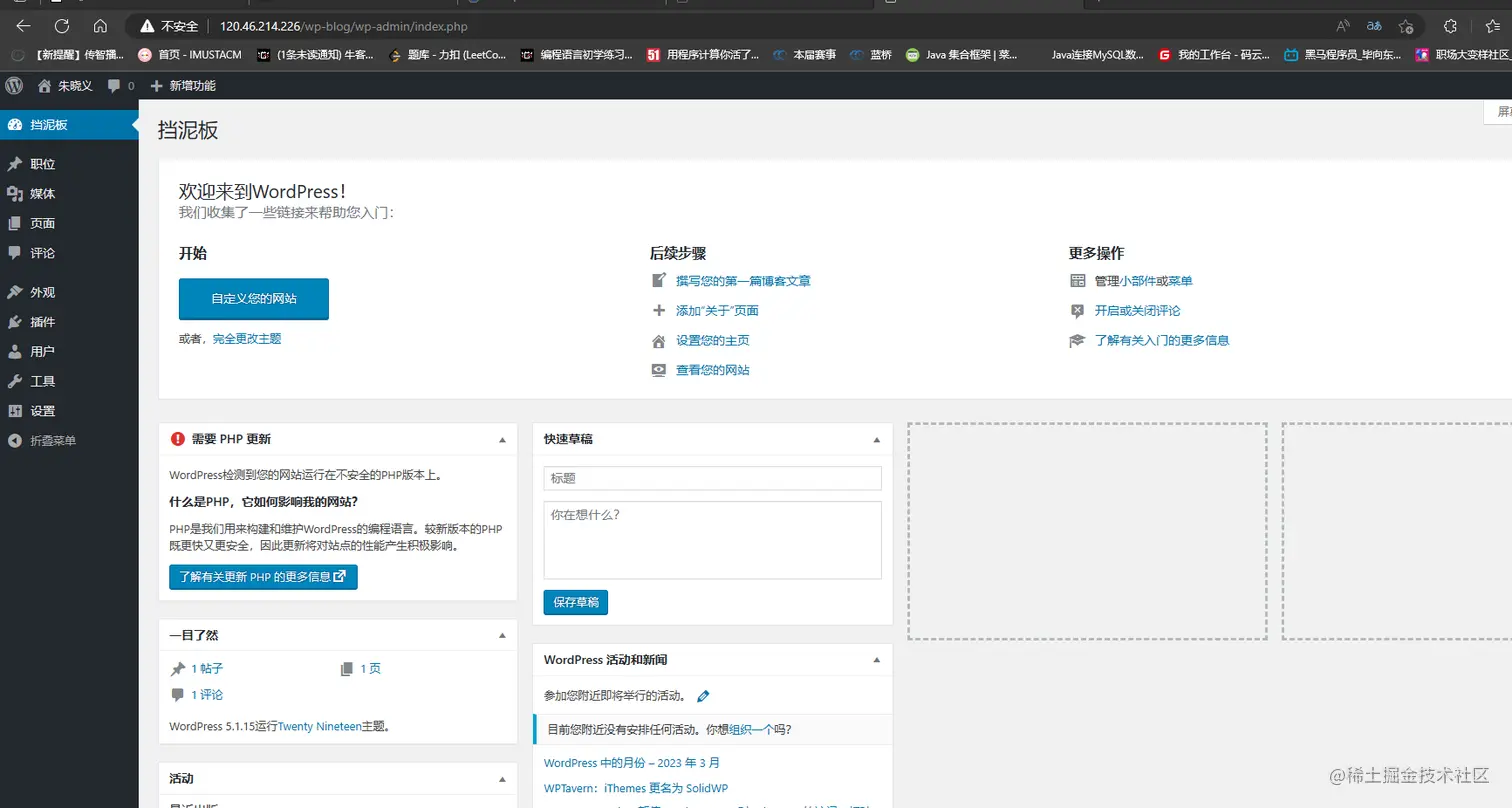1512x808 pixels.
Task: Open site name 朱晓义 in admin bar
Action: [x=65, y=86]
